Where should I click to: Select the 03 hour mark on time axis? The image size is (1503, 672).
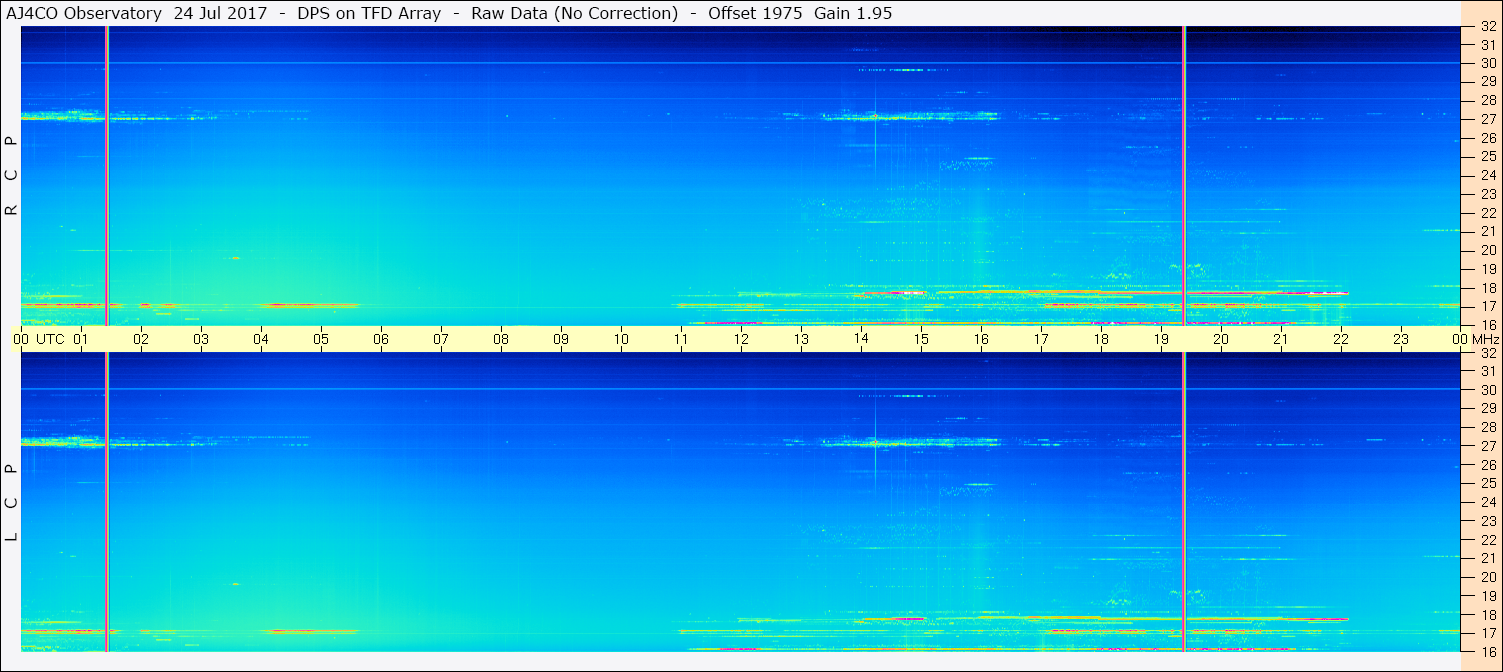201,339
